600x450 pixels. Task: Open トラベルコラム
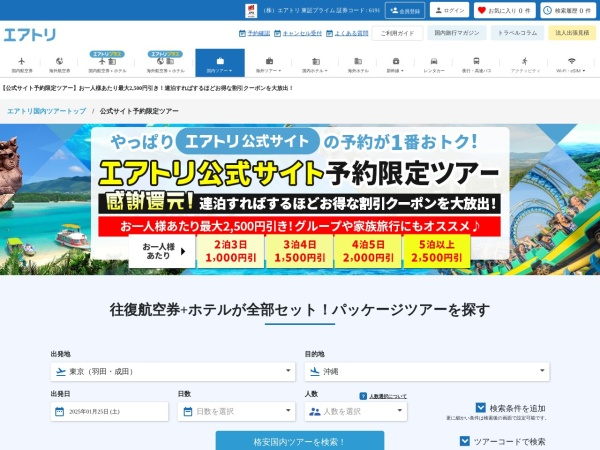tap(517, 33)
